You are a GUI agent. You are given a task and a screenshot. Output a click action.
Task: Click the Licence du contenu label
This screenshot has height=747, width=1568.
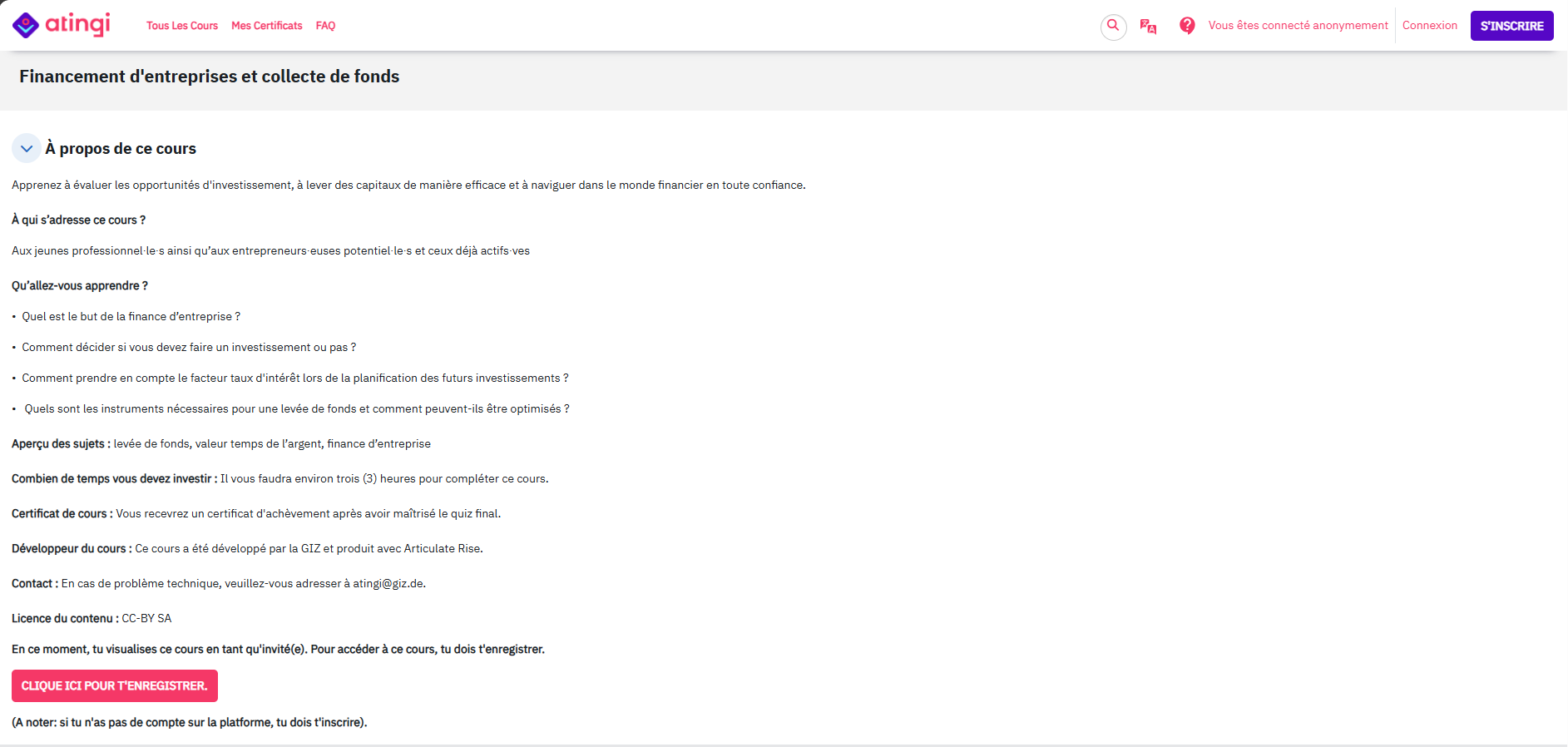(x=63, y=619)
